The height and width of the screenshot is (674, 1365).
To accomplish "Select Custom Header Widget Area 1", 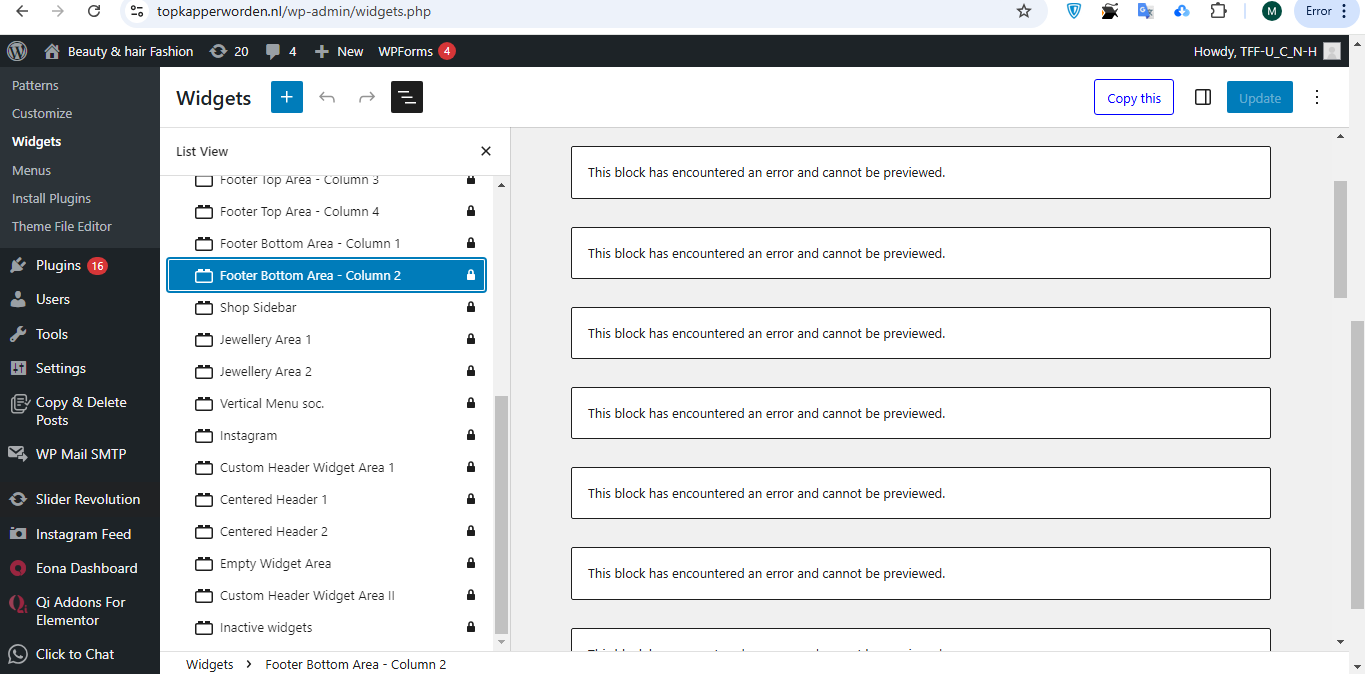I will (x=327, y=467).
